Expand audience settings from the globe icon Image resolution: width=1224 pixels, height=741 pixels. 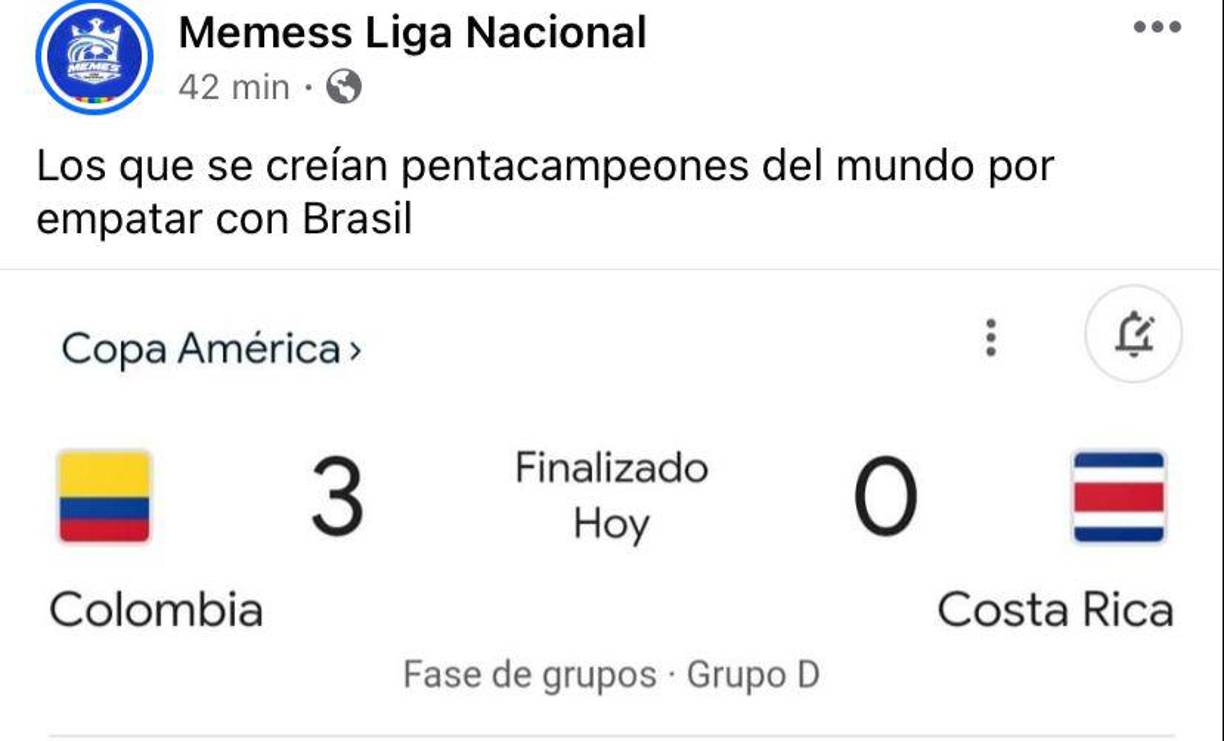click(343, 89)
